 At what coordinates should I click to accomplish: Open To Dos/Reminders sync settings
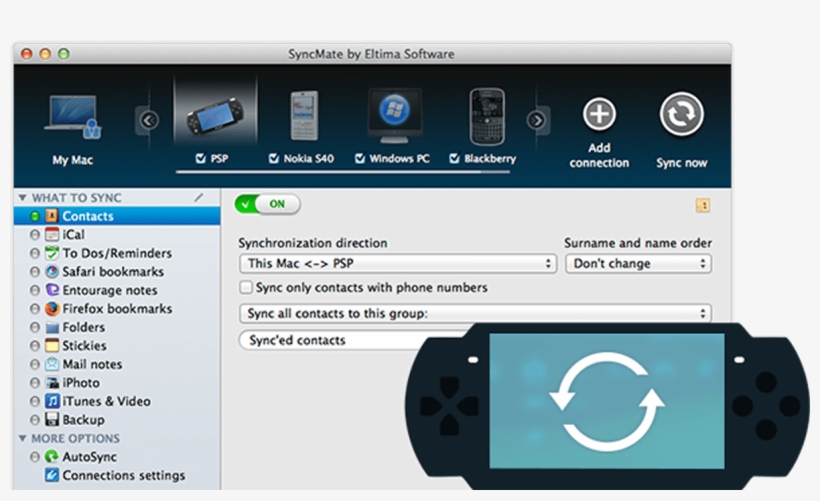pyautogui.click(x=117, y=253)
